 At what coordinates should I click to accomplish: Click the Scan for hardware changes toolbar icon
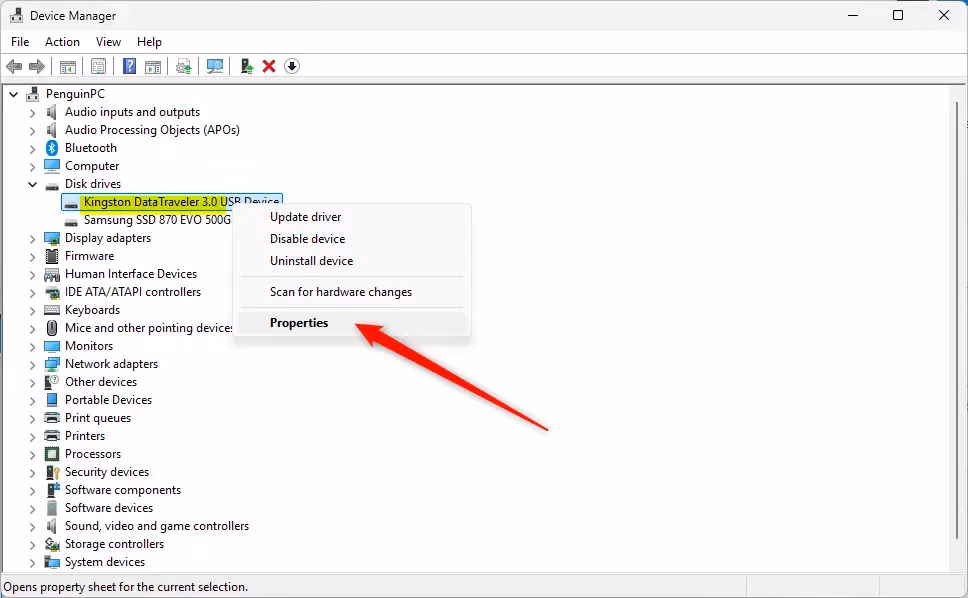[214, 66]
